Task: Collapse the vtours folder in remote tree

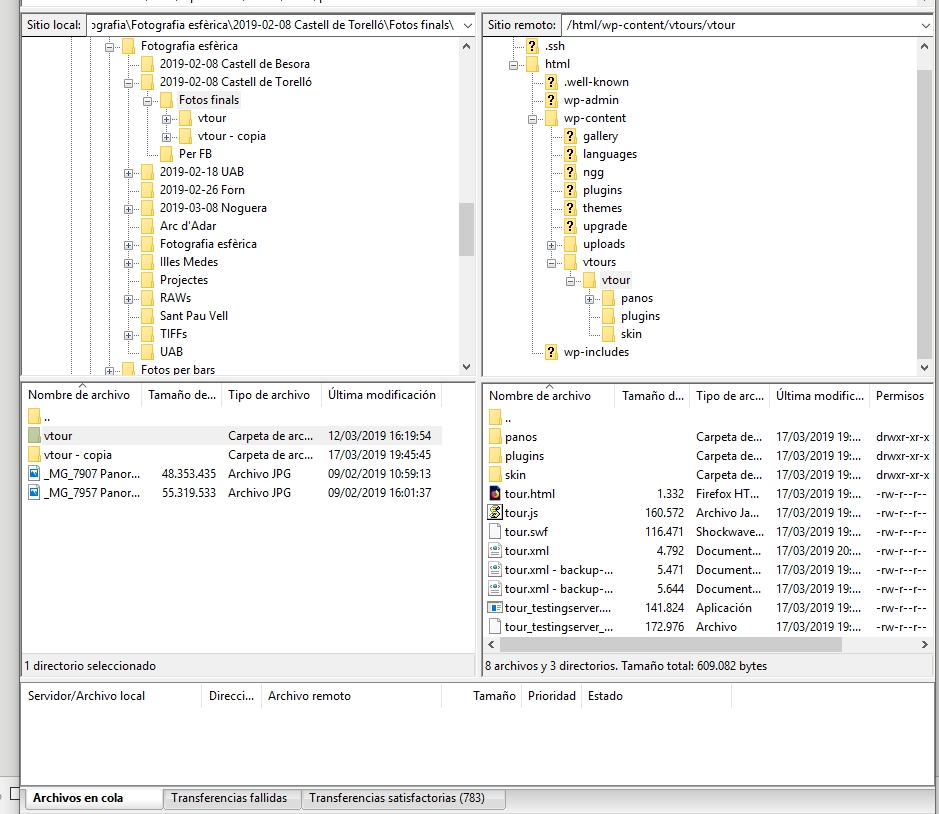Action: point(551,262)
